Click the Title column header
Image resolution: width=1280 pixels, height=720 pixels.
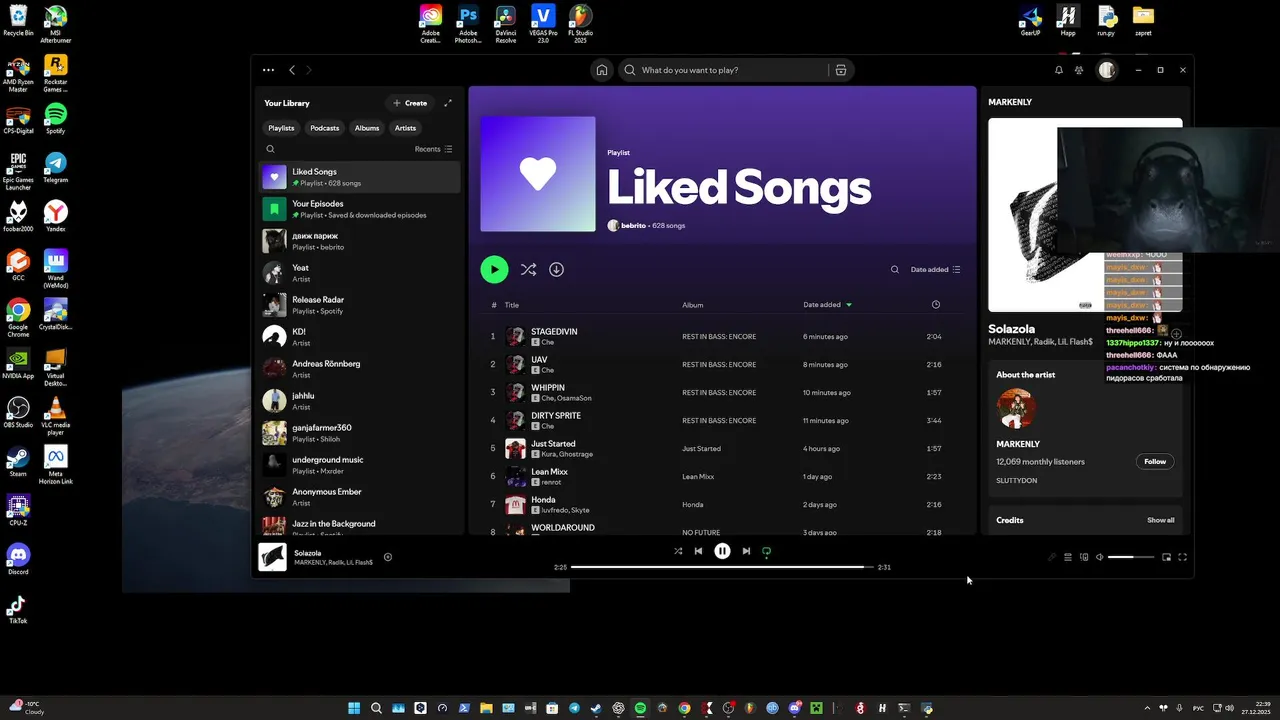pyautogui.click(x=512, y=305)
